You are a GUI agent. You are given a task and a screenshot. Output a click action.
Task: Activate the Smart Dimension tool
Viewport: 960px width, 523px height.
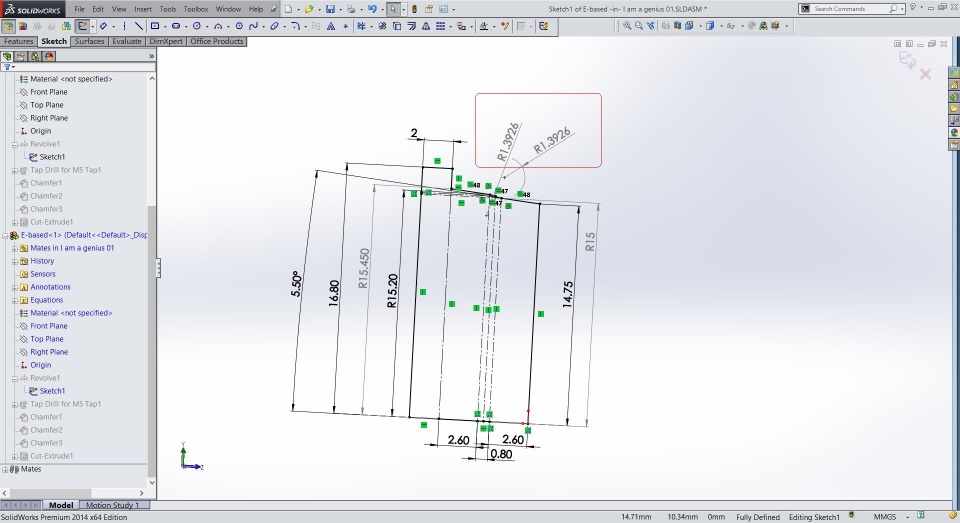103,26
